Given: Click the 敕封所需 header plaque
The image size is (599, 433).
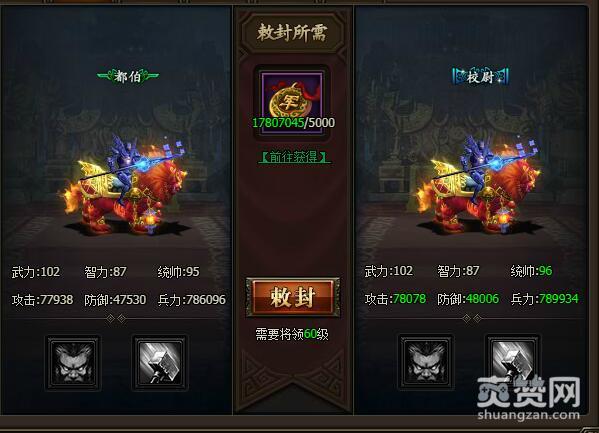Looking at the screenshot, I should click(x=292, y=32).
